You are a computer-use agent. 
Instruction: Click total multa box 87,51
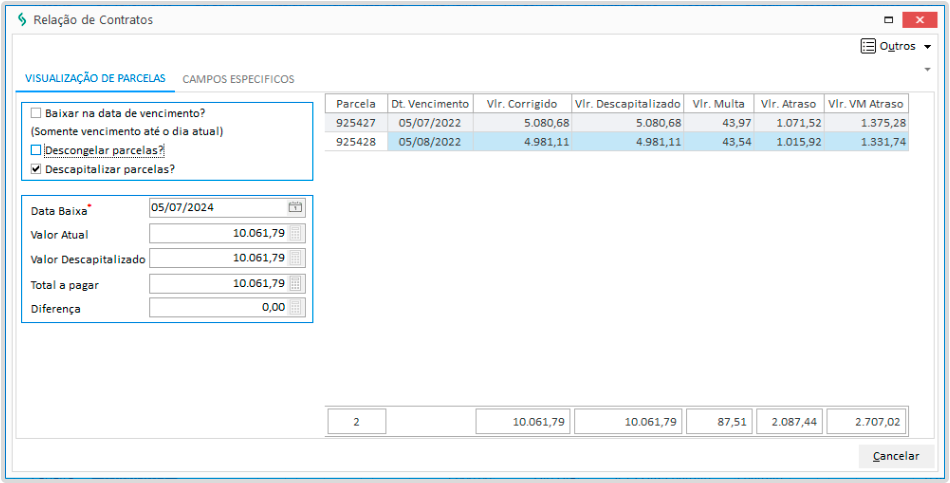[720, 422]
